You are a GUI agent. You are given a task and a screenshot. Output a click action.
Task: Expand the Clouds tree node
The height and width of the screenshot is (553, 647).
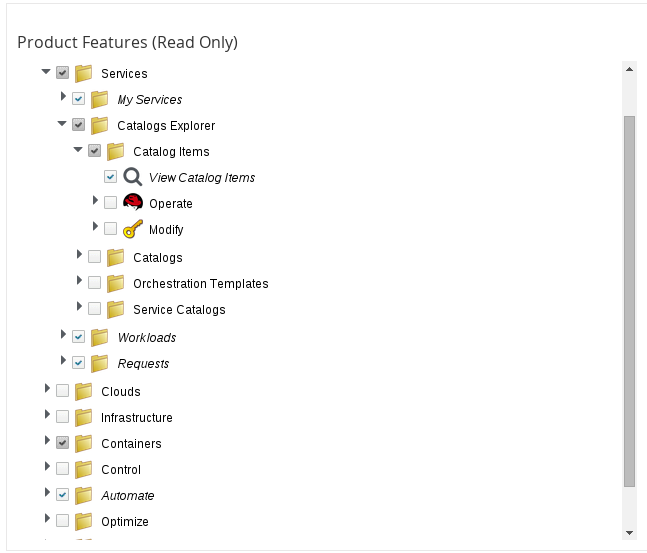[47, 388]
